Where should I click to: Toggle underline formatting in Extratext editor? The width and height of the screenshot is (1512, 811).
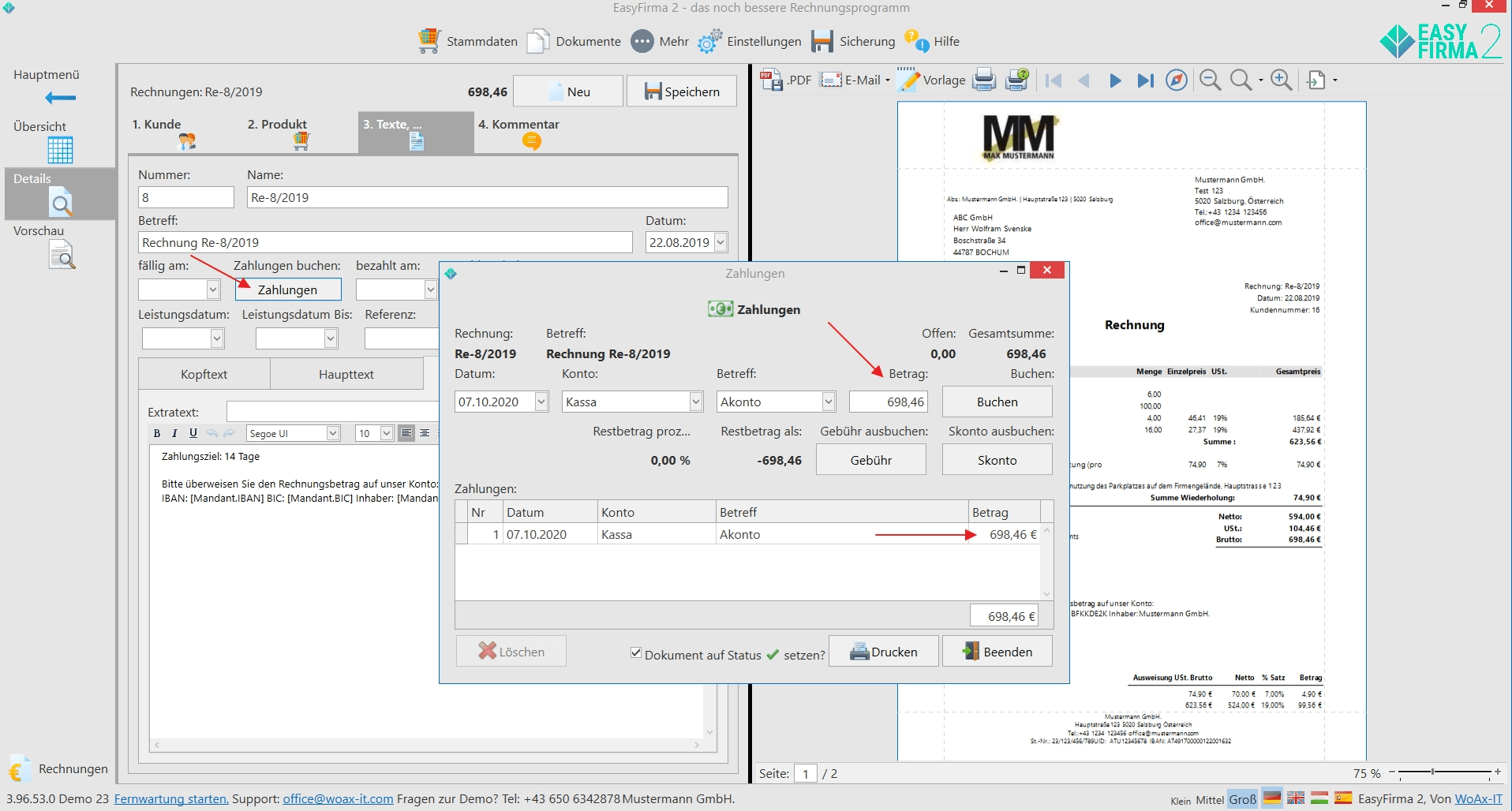coord(193,433)
